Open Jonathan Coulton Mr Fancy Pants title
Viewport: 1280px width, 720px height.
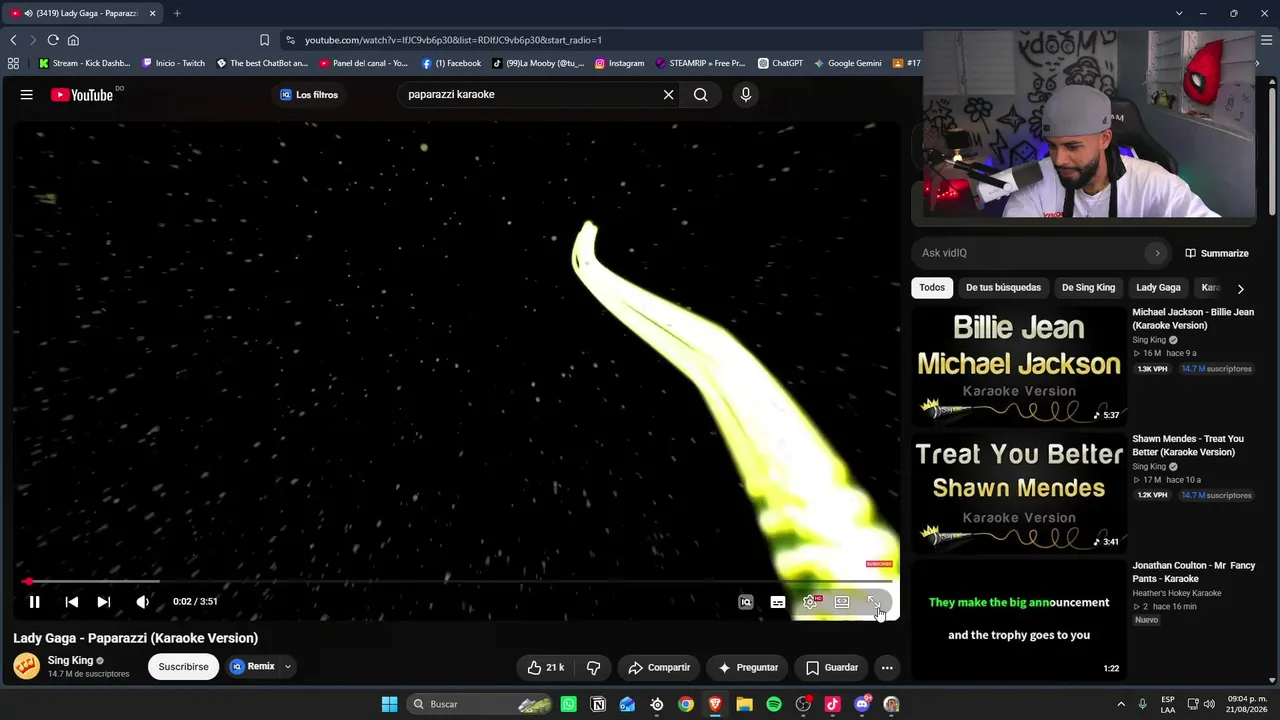pyautogui.click(x=1194, y=572)
